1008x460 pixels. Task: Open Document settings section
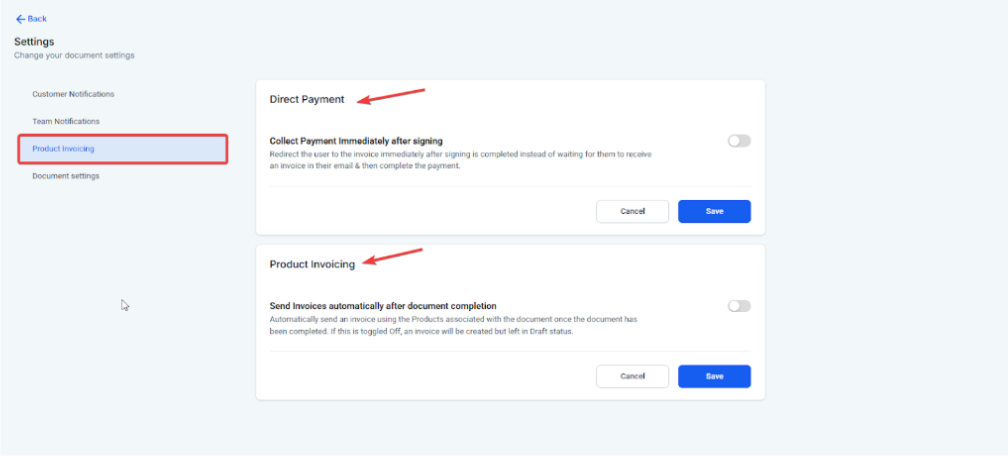66,176
